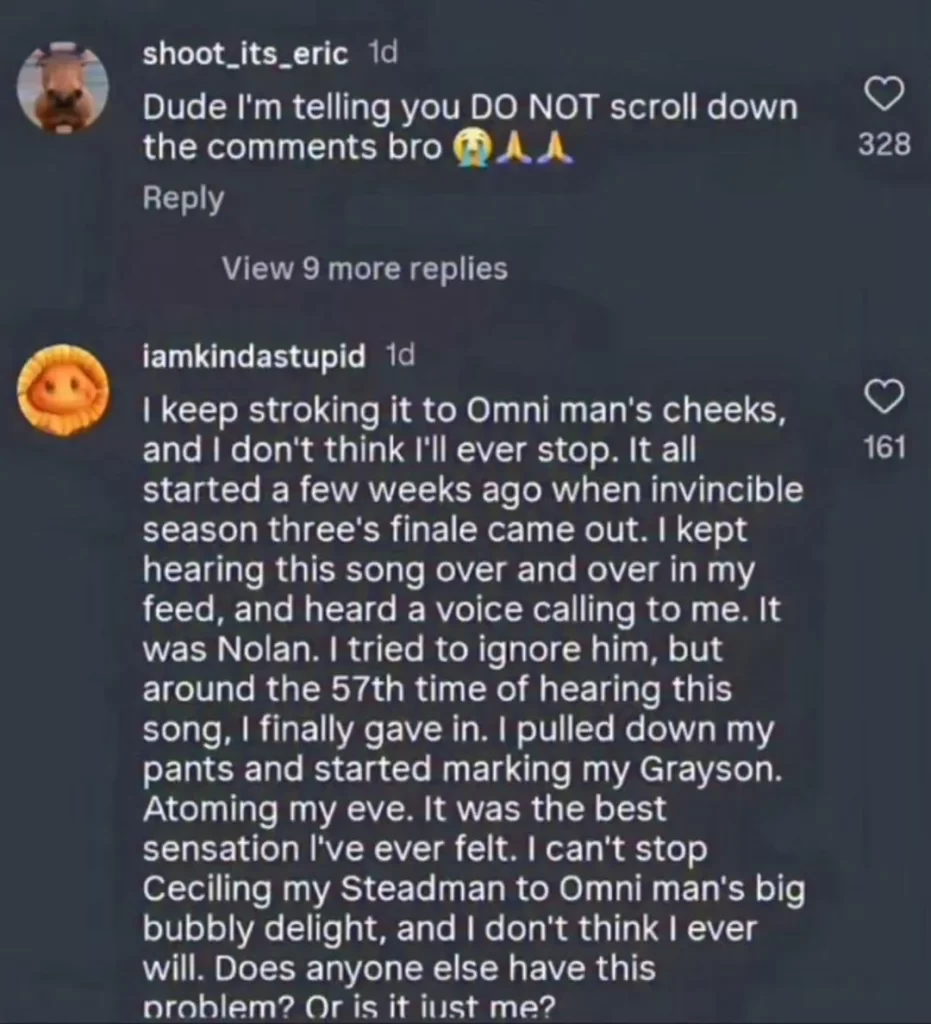
Task: Like the shoot_its_eric comment with heart
Action: pyautogui.click(x=884, y=96)
